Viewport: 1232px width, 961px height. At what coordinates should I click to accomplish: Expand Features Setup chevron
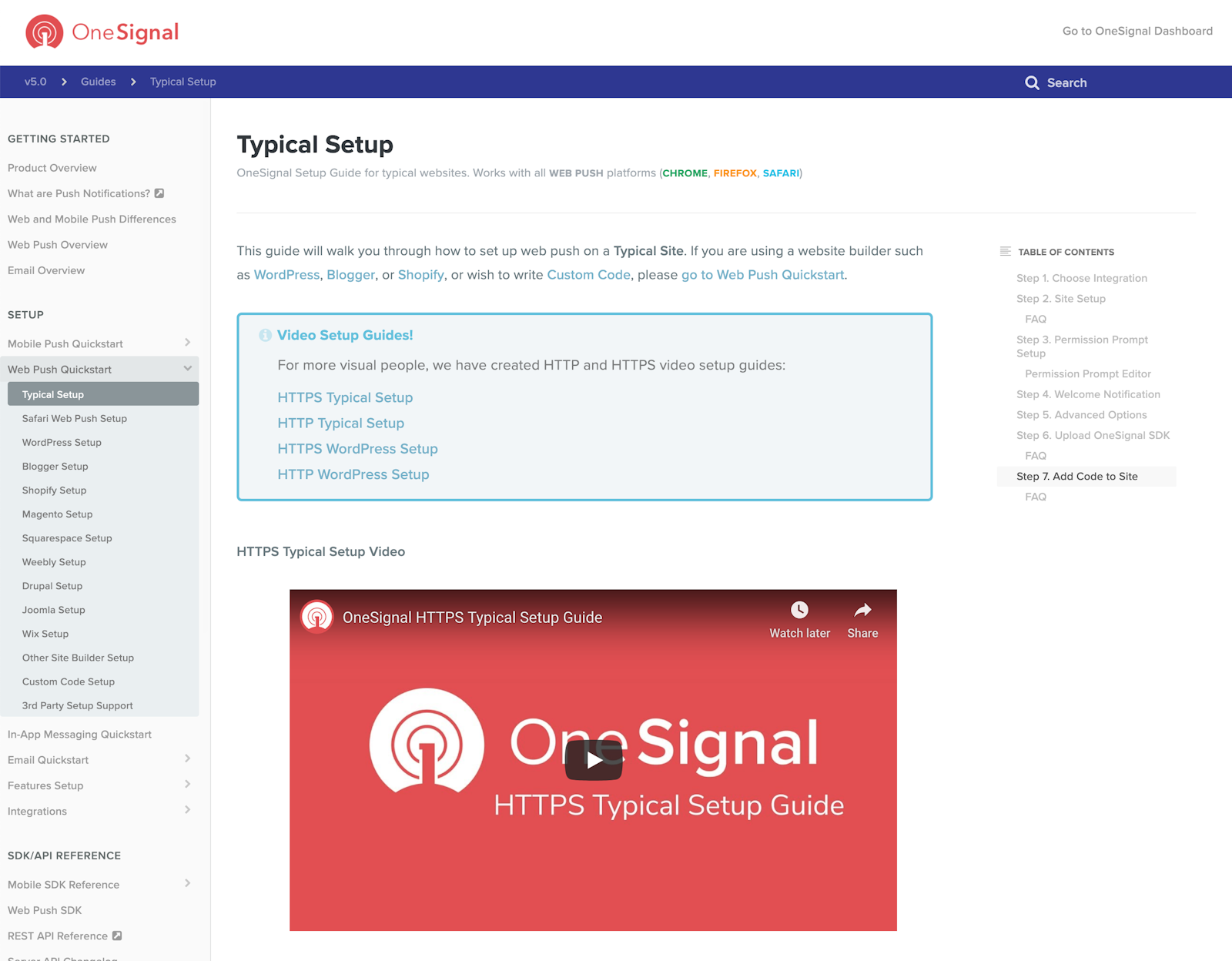[x=187, y=785]
